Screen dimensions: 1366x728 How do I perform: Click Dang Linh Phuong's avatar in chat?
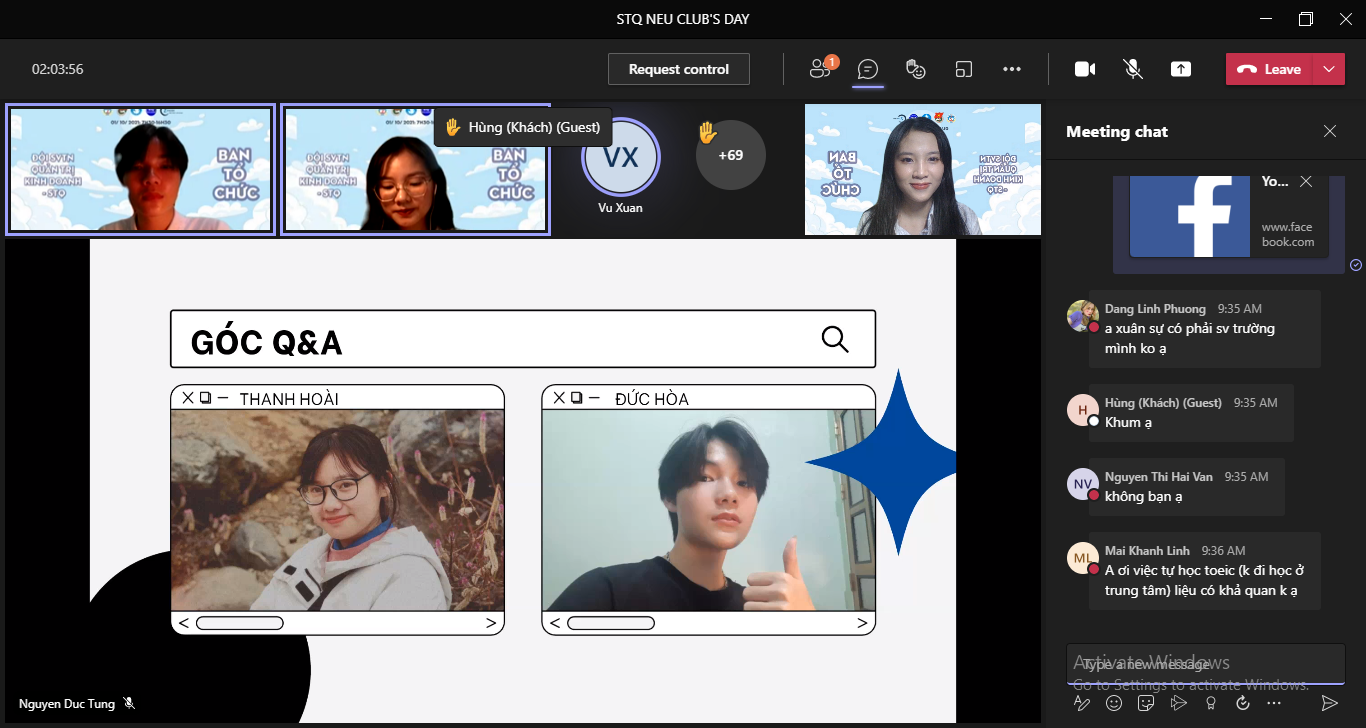click(1083, 315)
